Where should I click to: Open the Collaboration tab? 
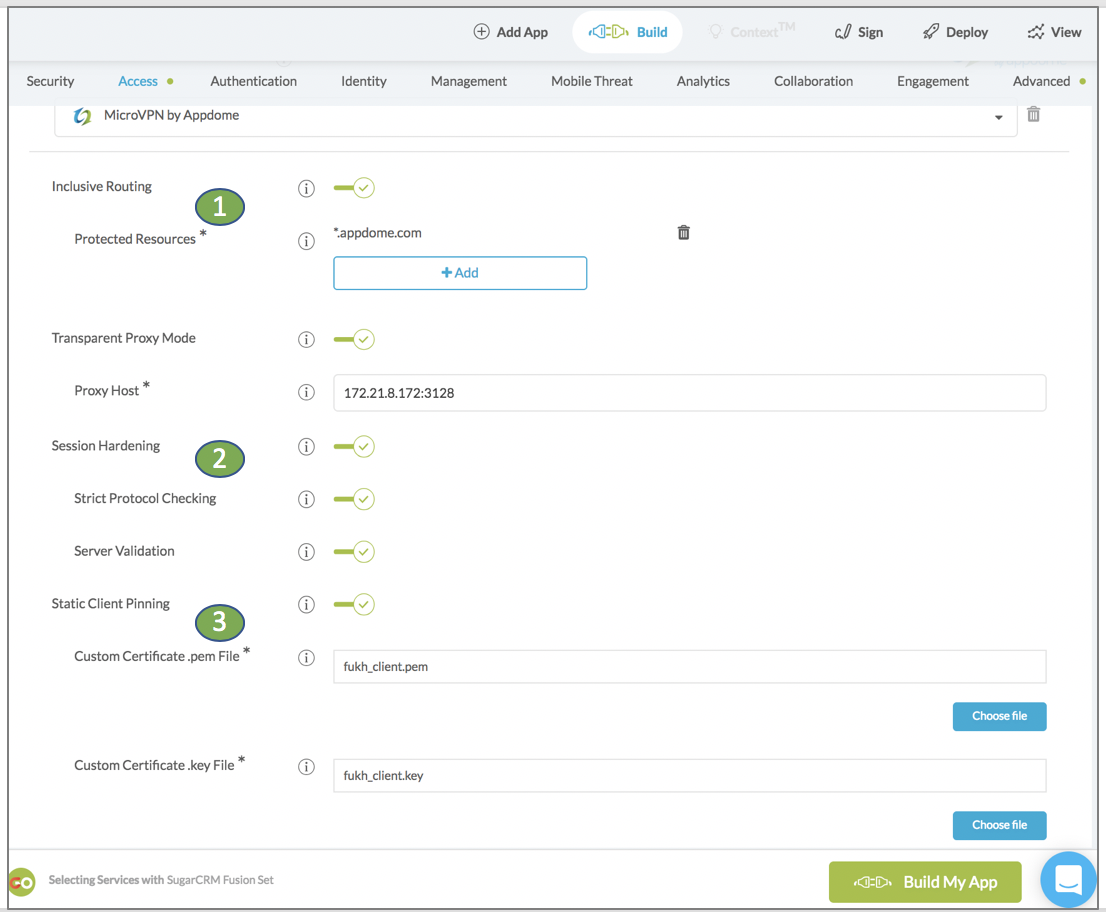(x=813, y=81)
